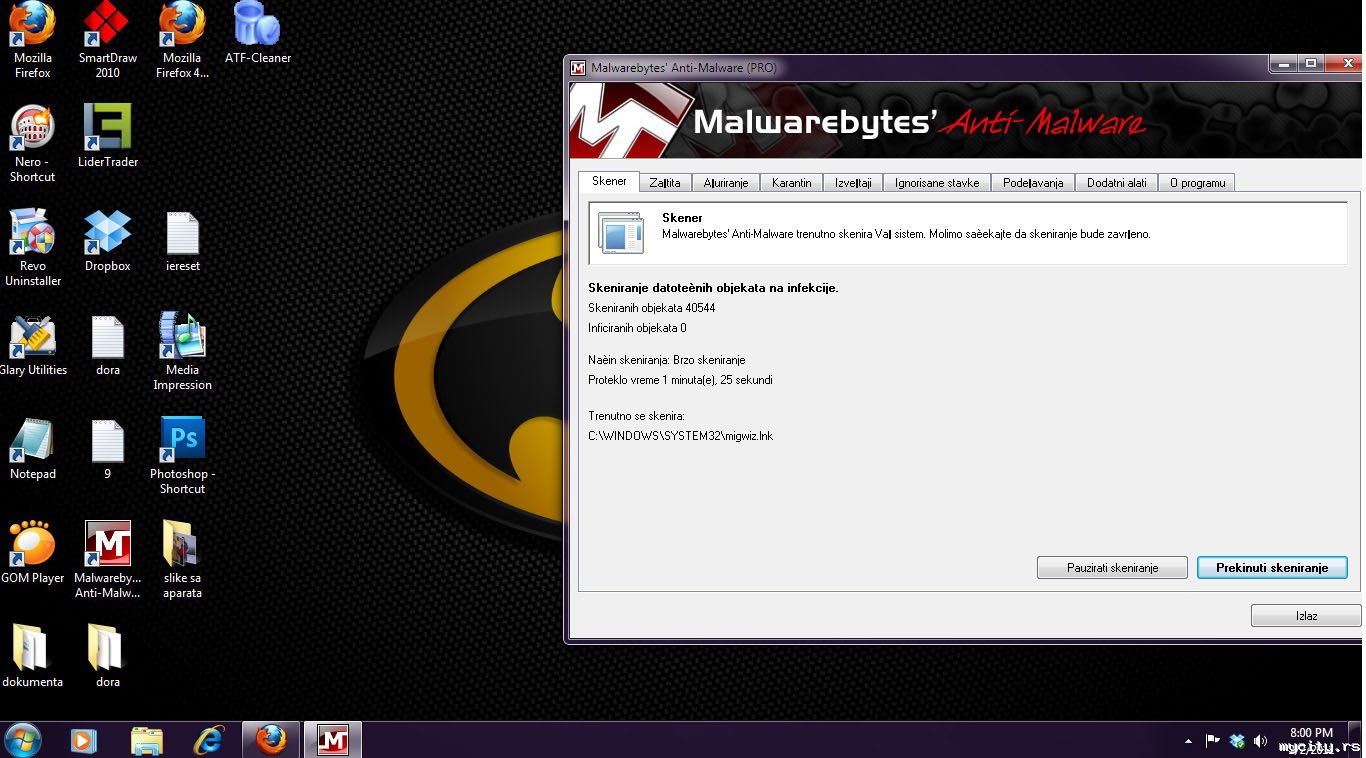This screenshot has height=758, width=1366.
Task: Open the Karantin tab
Action: tap(792, 183)
